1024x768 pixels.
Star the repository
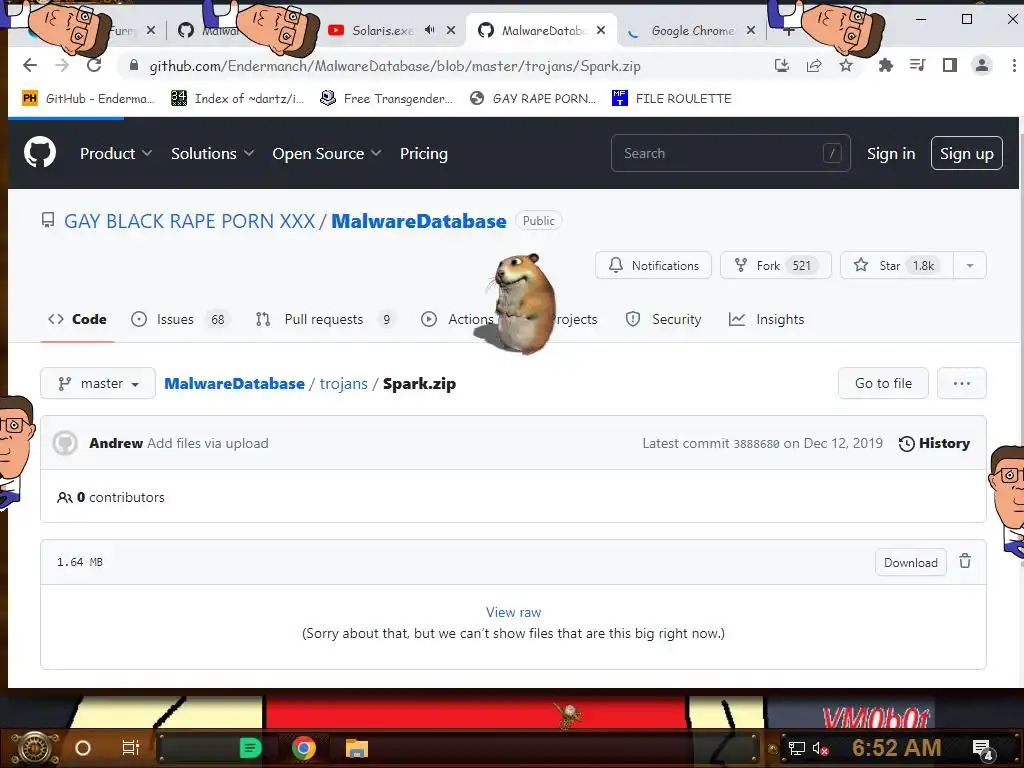click(x=897, y=265)
